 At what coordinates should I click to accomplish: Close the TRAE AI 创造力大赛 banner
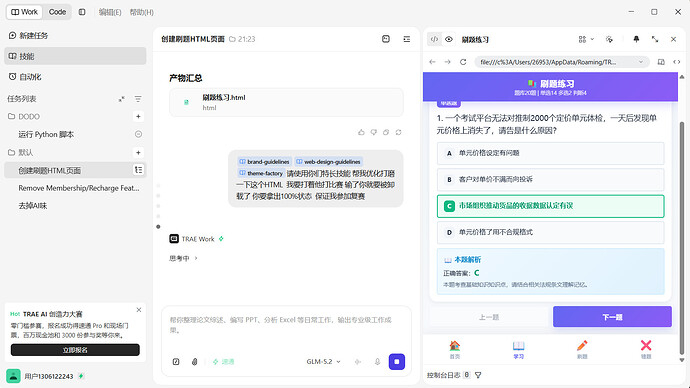tap(139, 310)
